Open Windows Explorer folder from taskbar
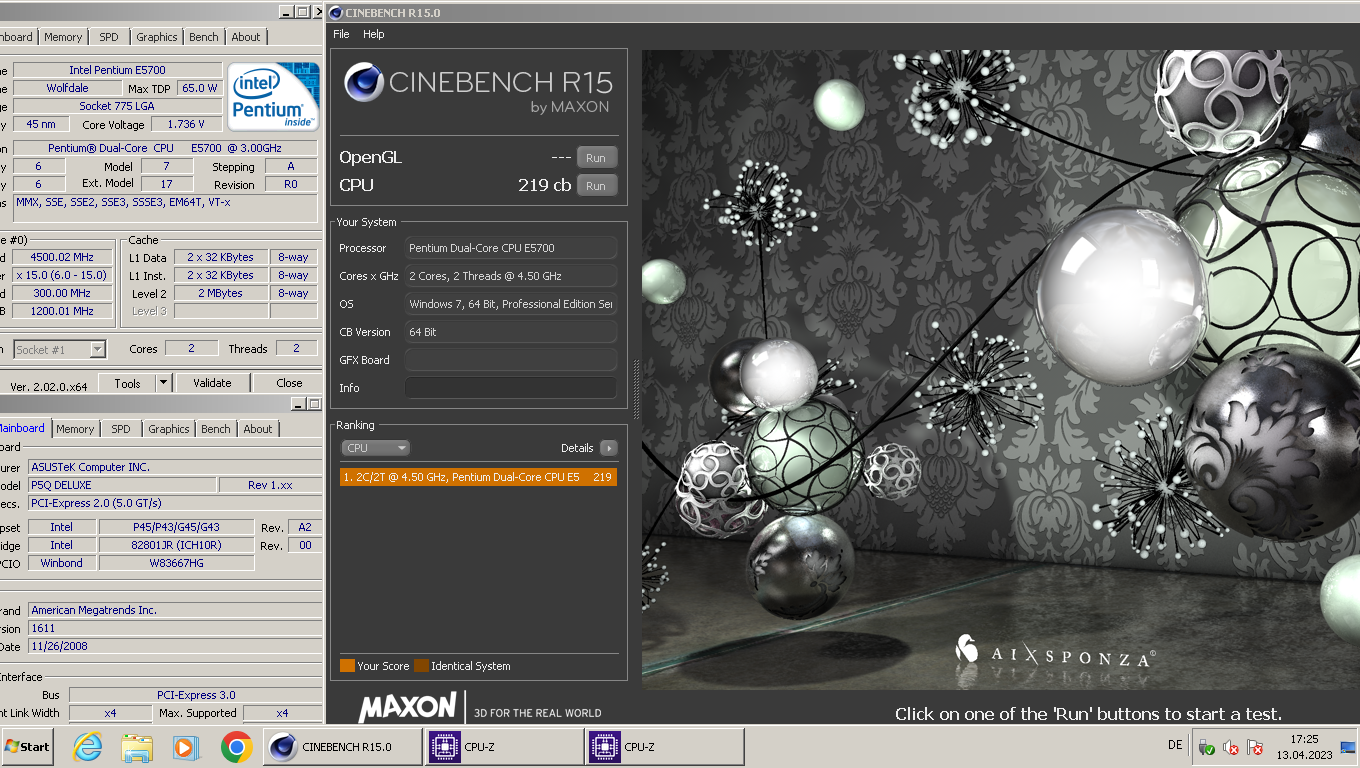The height and width of the screenshot is (768, 1360). (x=137, y=747)
